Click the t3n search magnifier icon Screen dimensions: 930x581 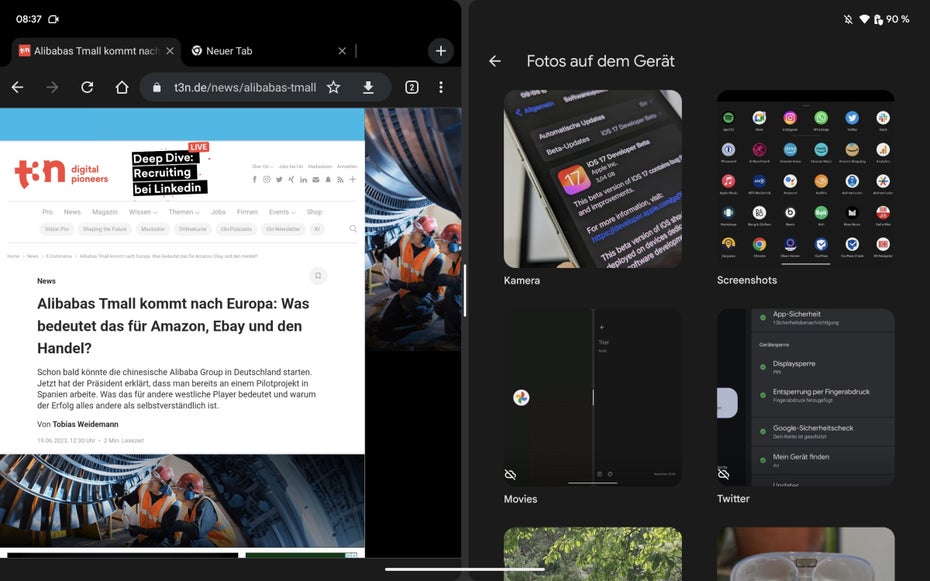[x=353, y=229]
